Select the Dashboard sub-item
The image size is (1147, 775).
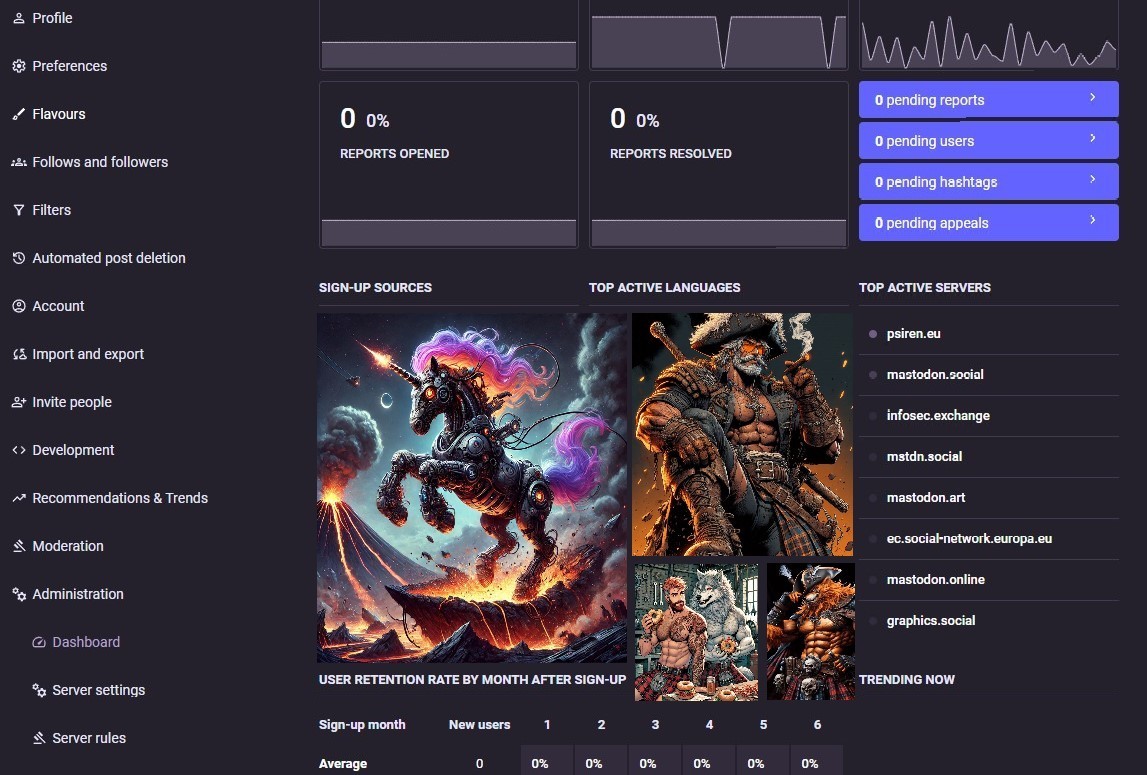pos(86,643)
